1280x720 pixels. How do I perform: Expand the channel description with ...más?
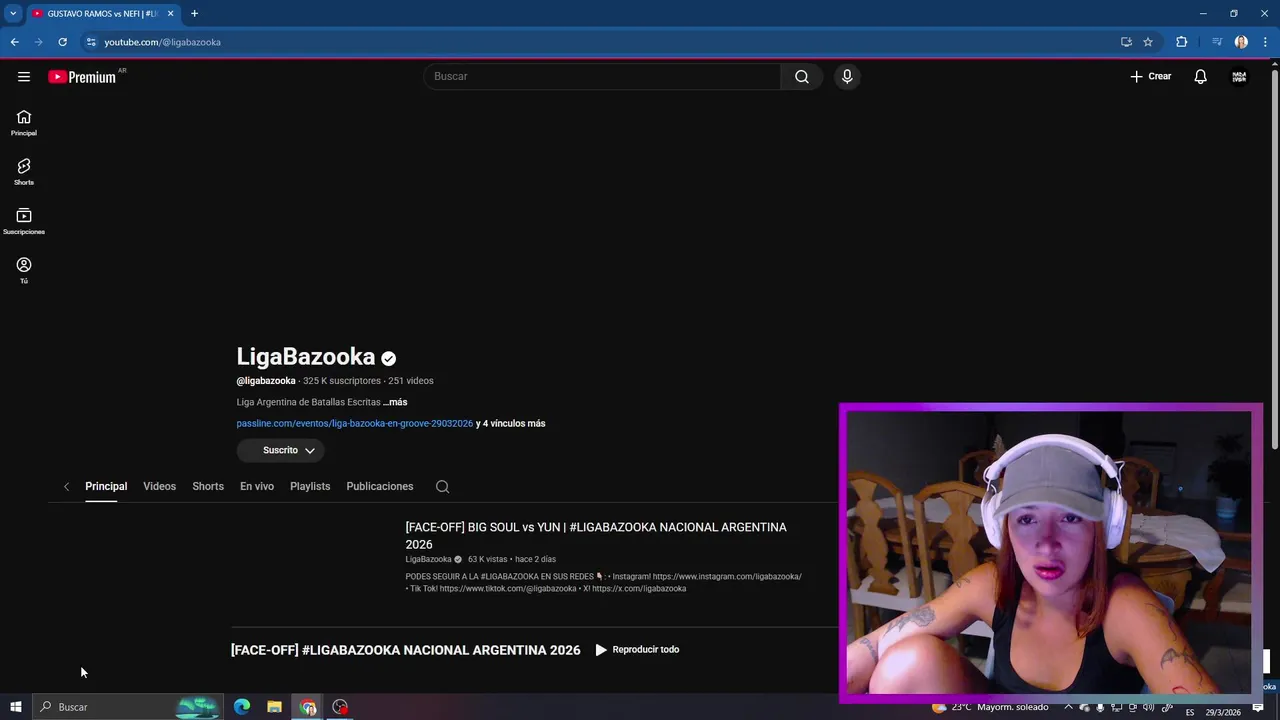click(395, 402)
